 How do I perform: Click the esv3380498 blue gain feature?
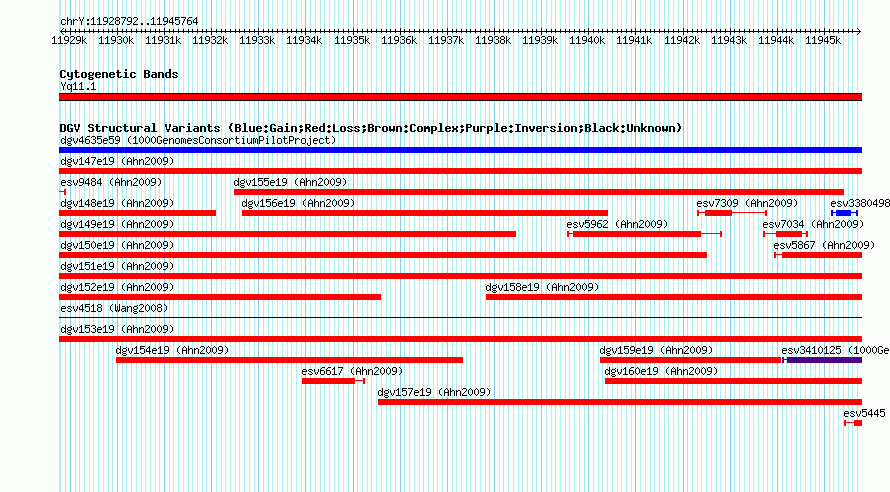tap(844, 213)
